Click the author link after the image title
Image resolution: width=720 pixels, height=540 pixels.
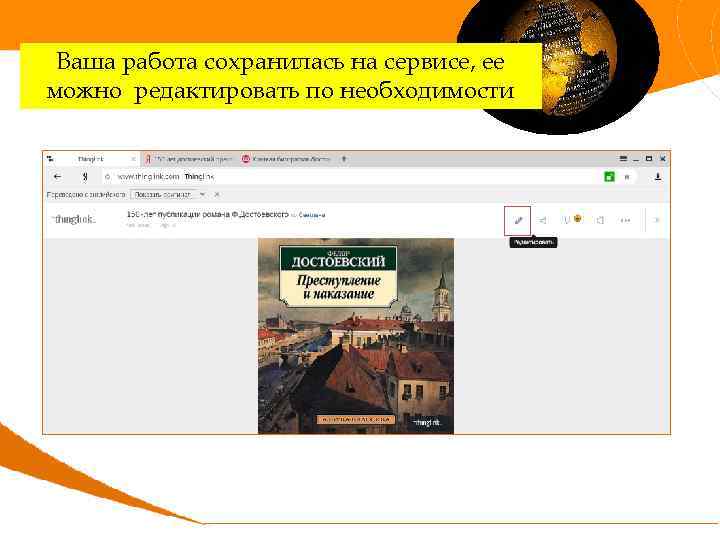312,215
